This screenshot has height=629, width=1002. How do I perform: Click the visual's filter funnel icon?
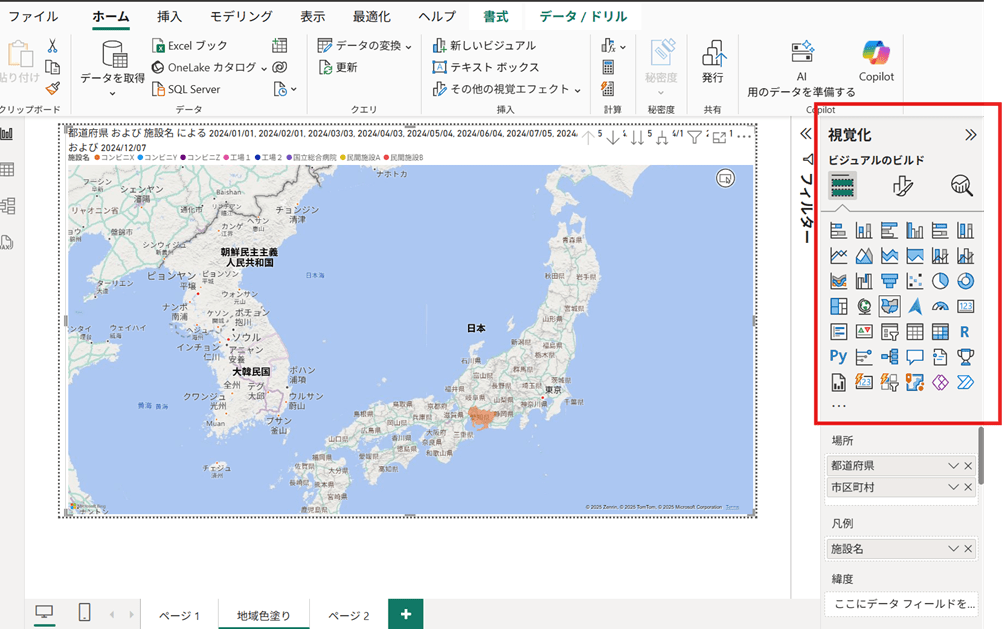(695, 137)
